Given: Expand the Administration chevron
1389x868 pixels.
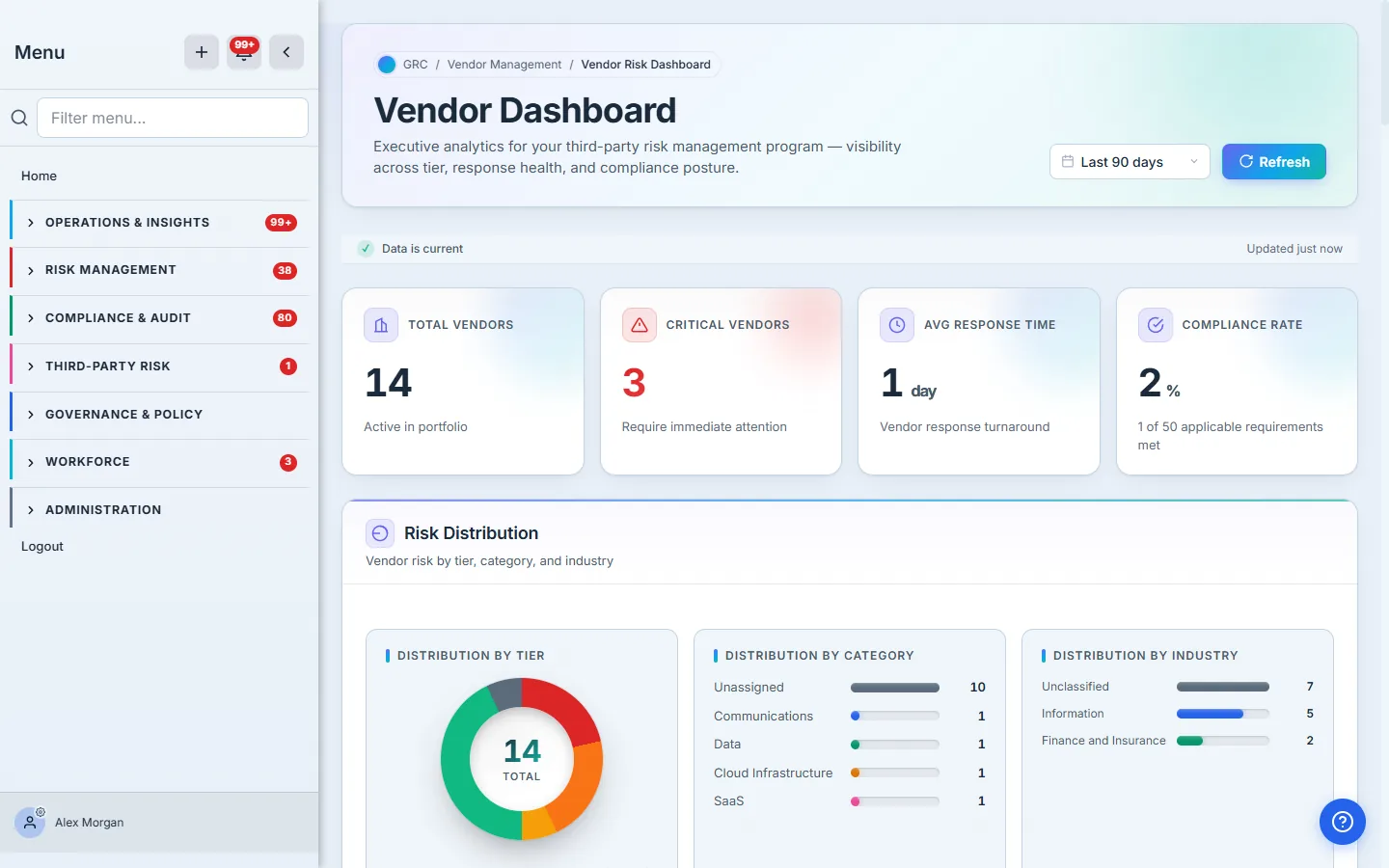Looking at the screenshot, I should [x=31, y=510].
